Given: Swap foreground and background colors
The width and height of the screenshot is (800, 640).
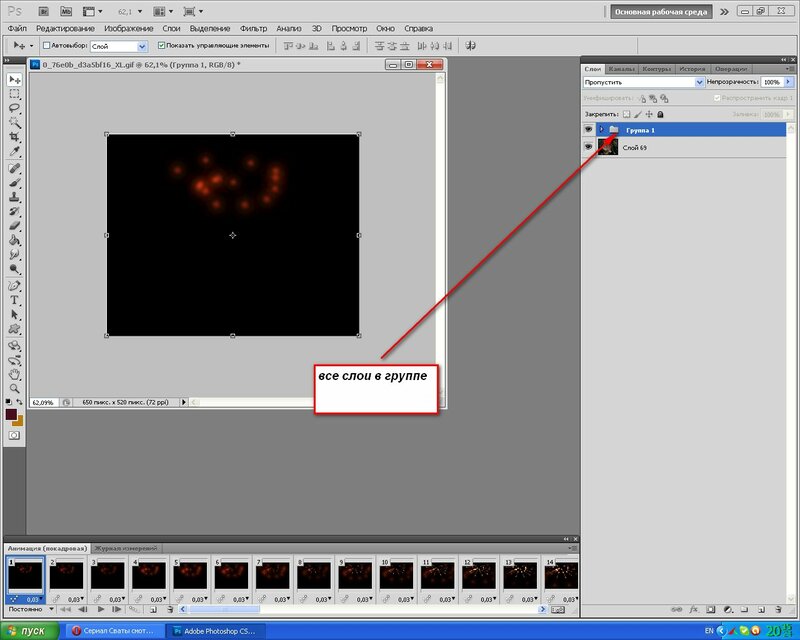Looking at the screenshot, I should click(19, 402).
